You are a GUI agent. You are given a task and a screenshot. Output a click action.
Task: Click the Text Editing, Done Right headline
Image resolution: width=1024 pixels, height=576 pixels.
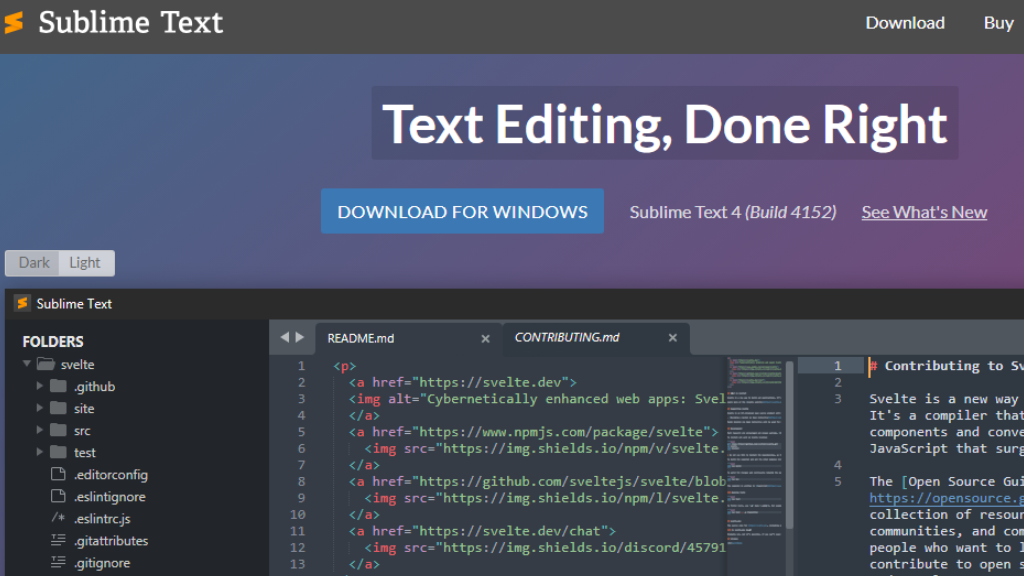(665, 123)
